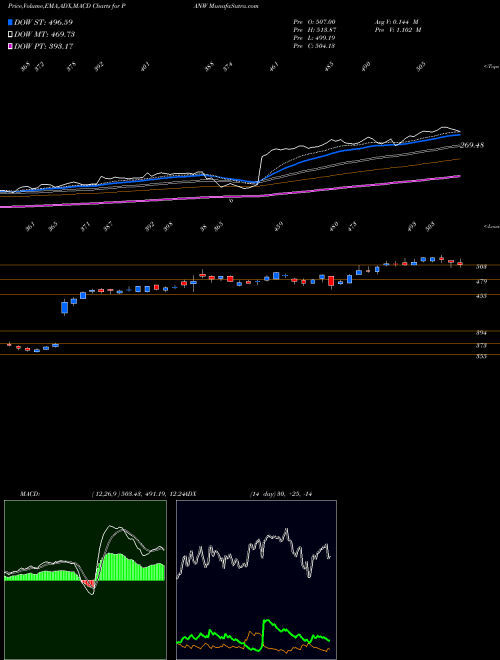Click the '353' price level label
500x660 pixels.
coord(481,357)
